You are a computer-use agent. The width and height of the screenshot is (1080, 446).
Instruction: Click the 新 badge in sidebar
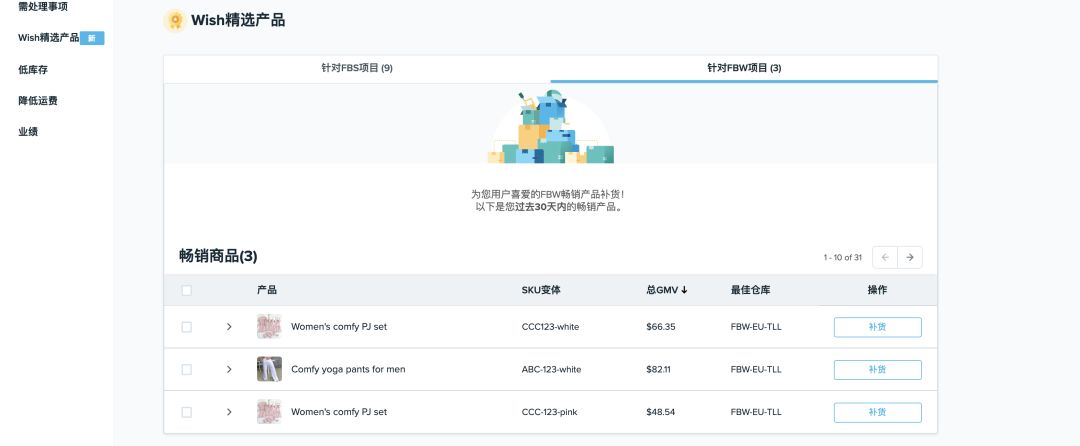click(x=92, y=39)
